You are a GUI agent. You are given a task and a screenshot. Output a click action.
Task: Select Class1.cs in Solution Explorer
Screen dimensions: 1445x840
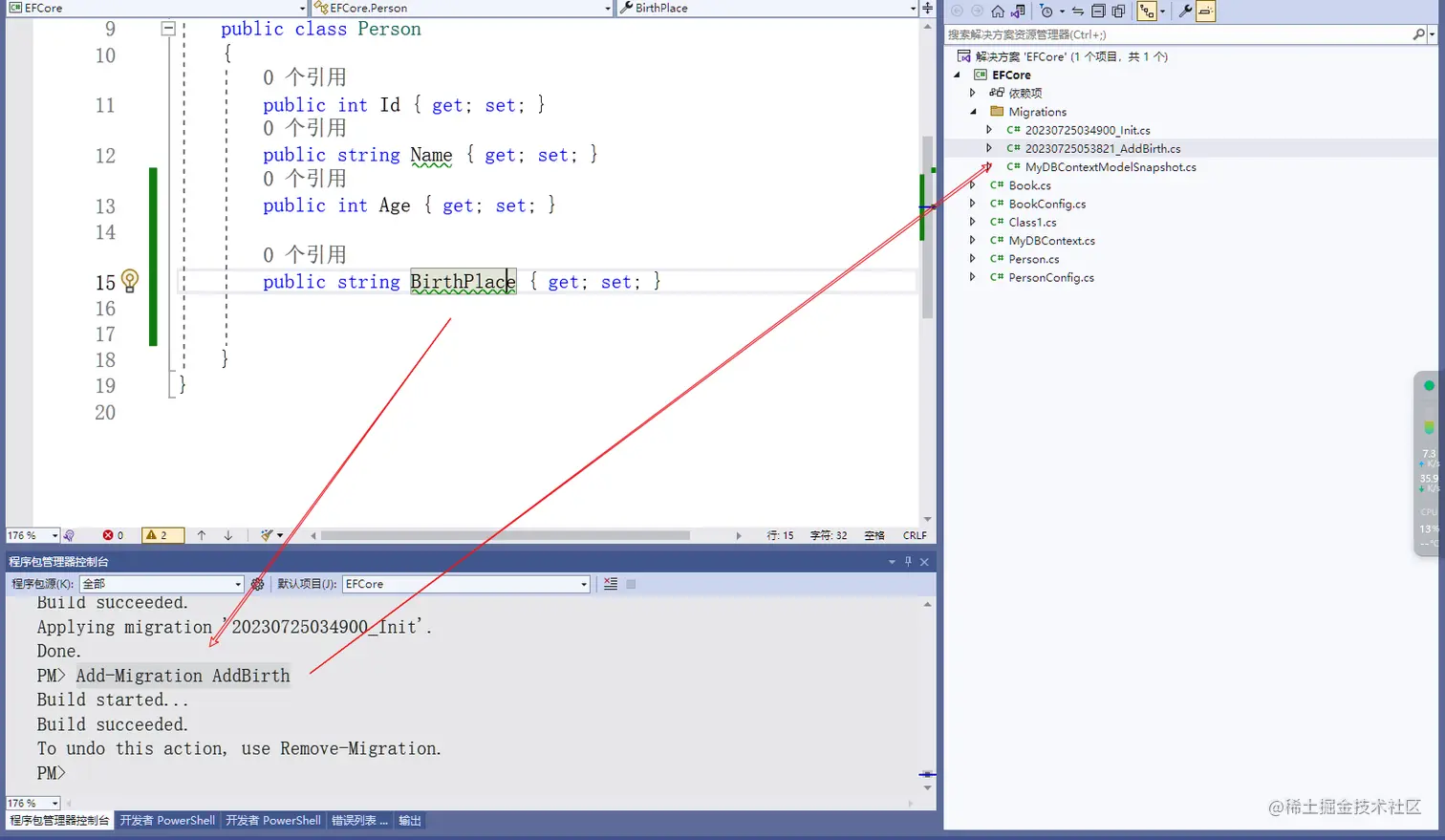1032,222
